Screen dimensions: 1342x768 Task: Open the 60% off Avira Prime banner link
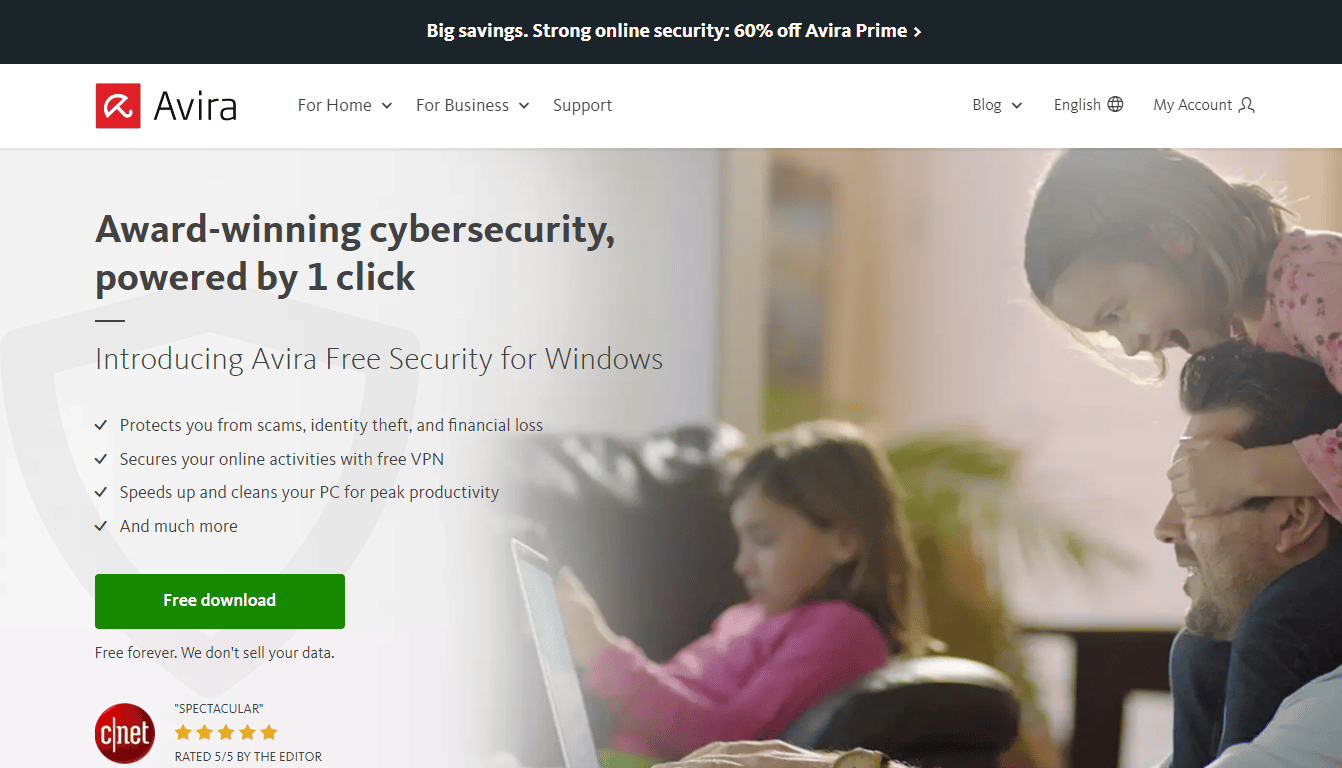[x=674, y=31]
